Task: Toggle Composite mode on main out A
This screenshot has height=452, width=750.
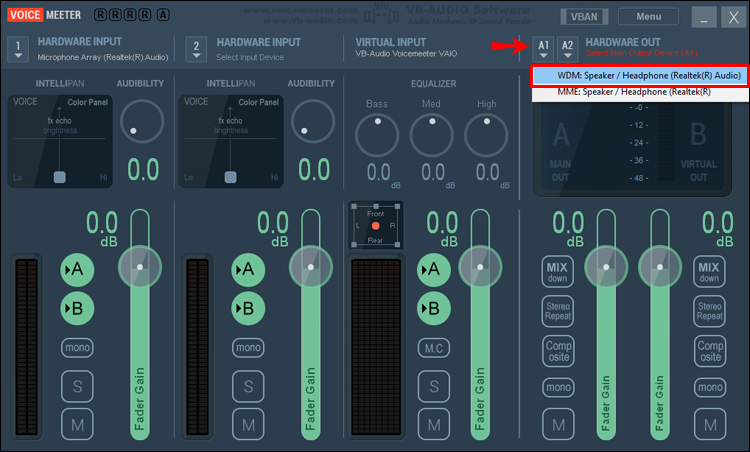Action: click(x=558, y=351)
